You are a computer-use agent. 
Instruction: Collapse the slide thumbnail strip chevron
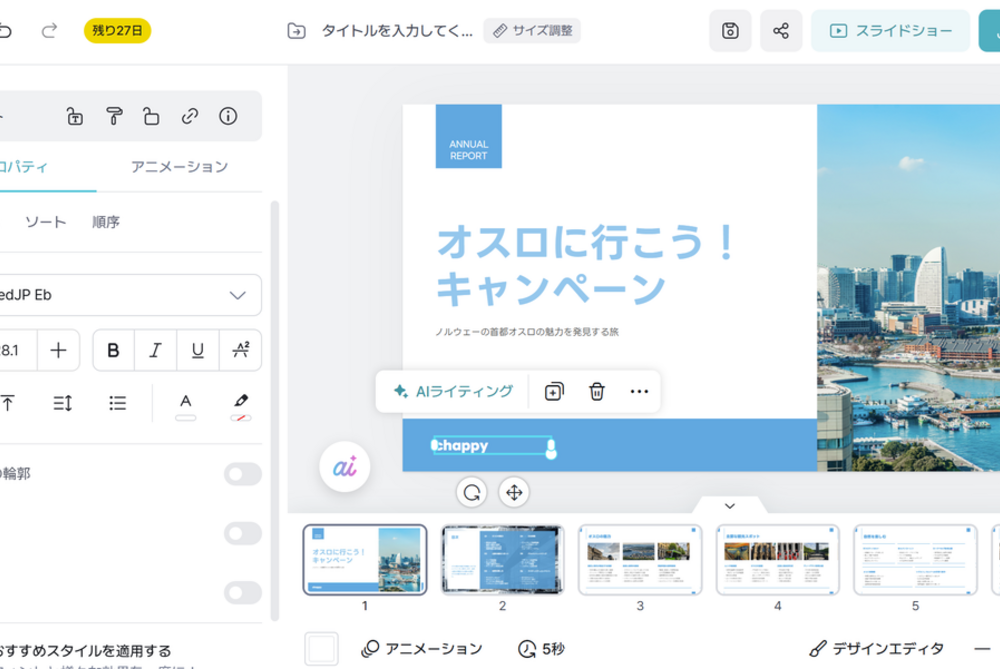coord(730,506)
